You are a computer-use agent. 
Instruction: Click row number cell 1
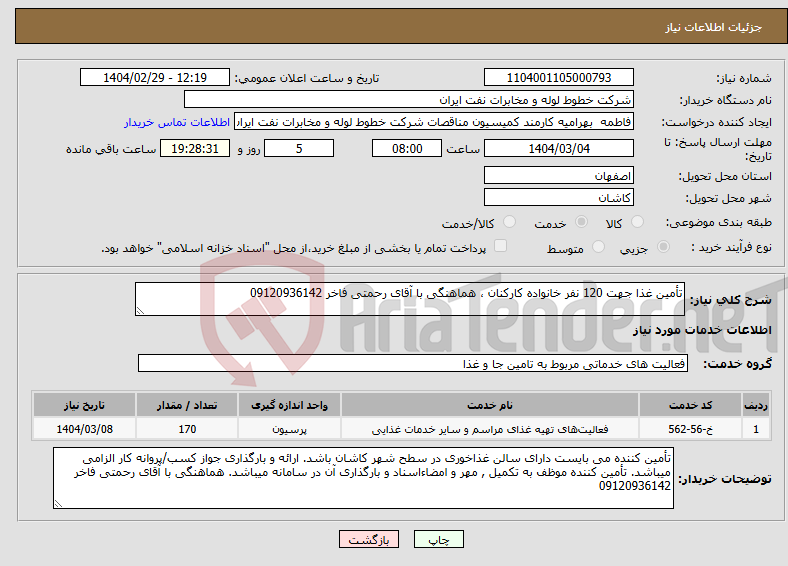[x=756, y=429]
